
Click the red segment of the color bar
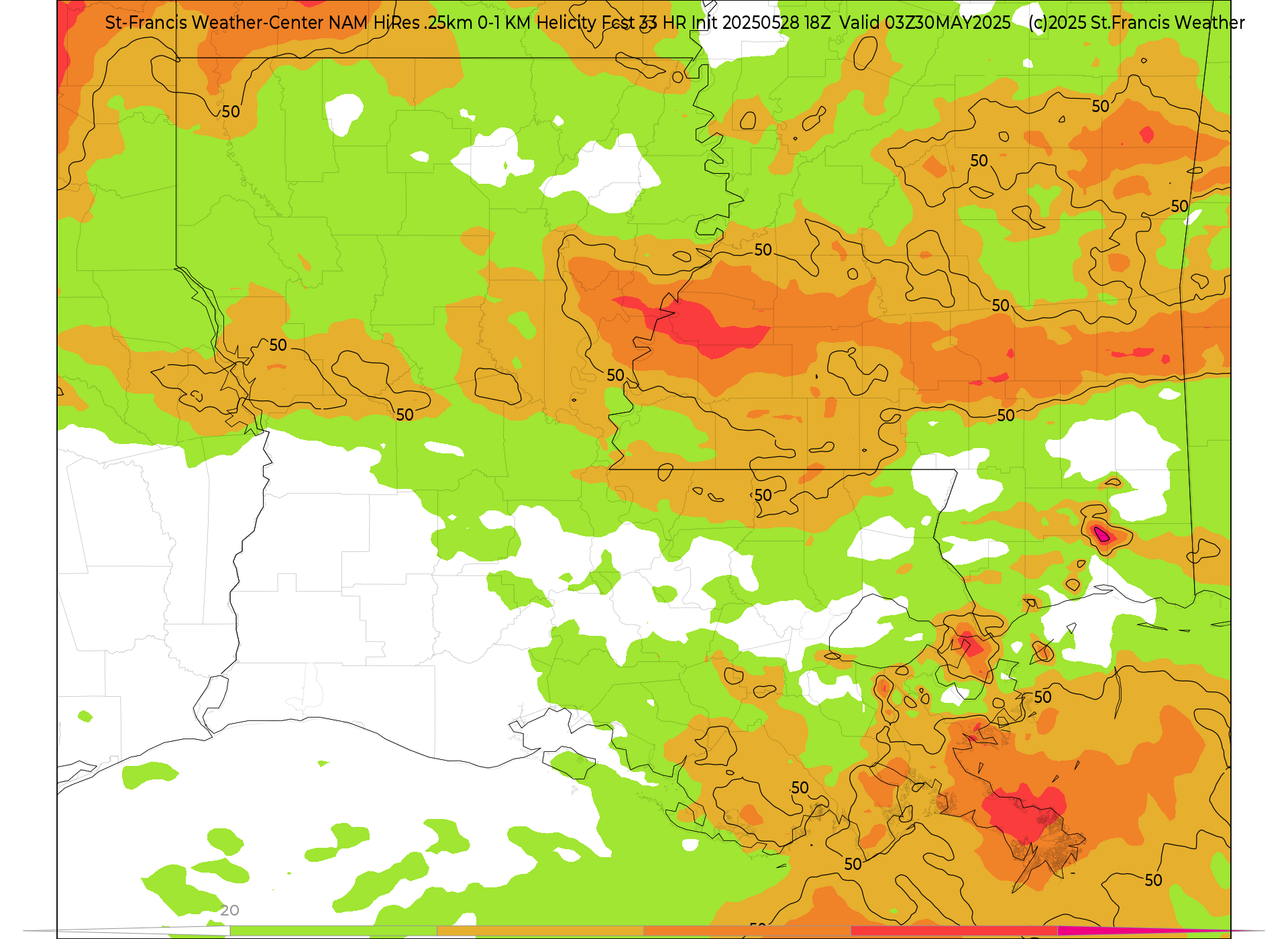click(x=954, y=931)
